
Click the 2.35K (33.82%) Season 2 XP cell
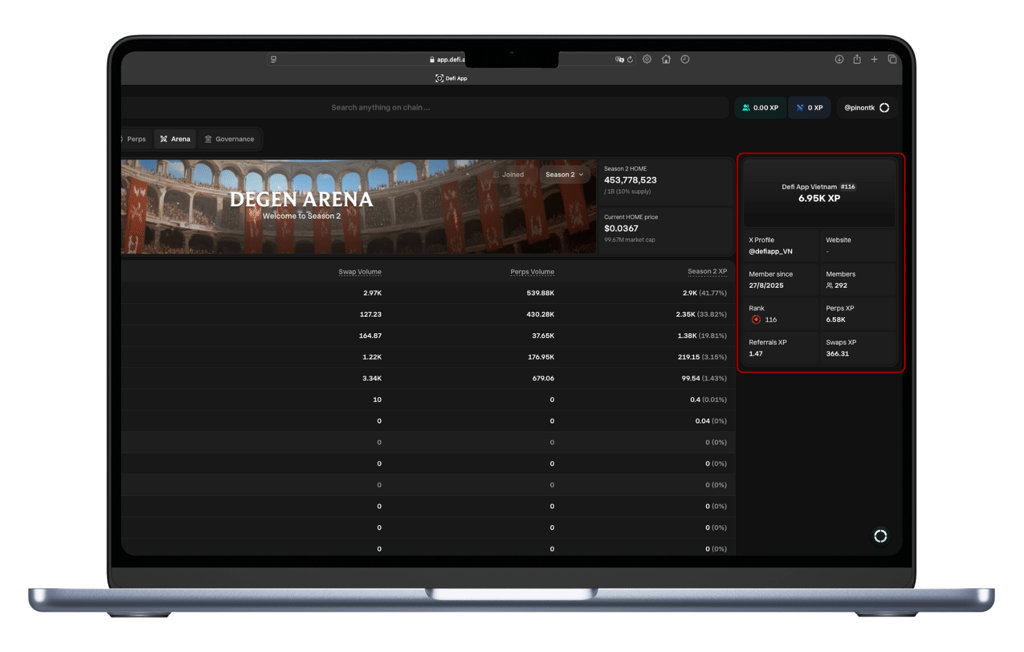tap(701, 314)
